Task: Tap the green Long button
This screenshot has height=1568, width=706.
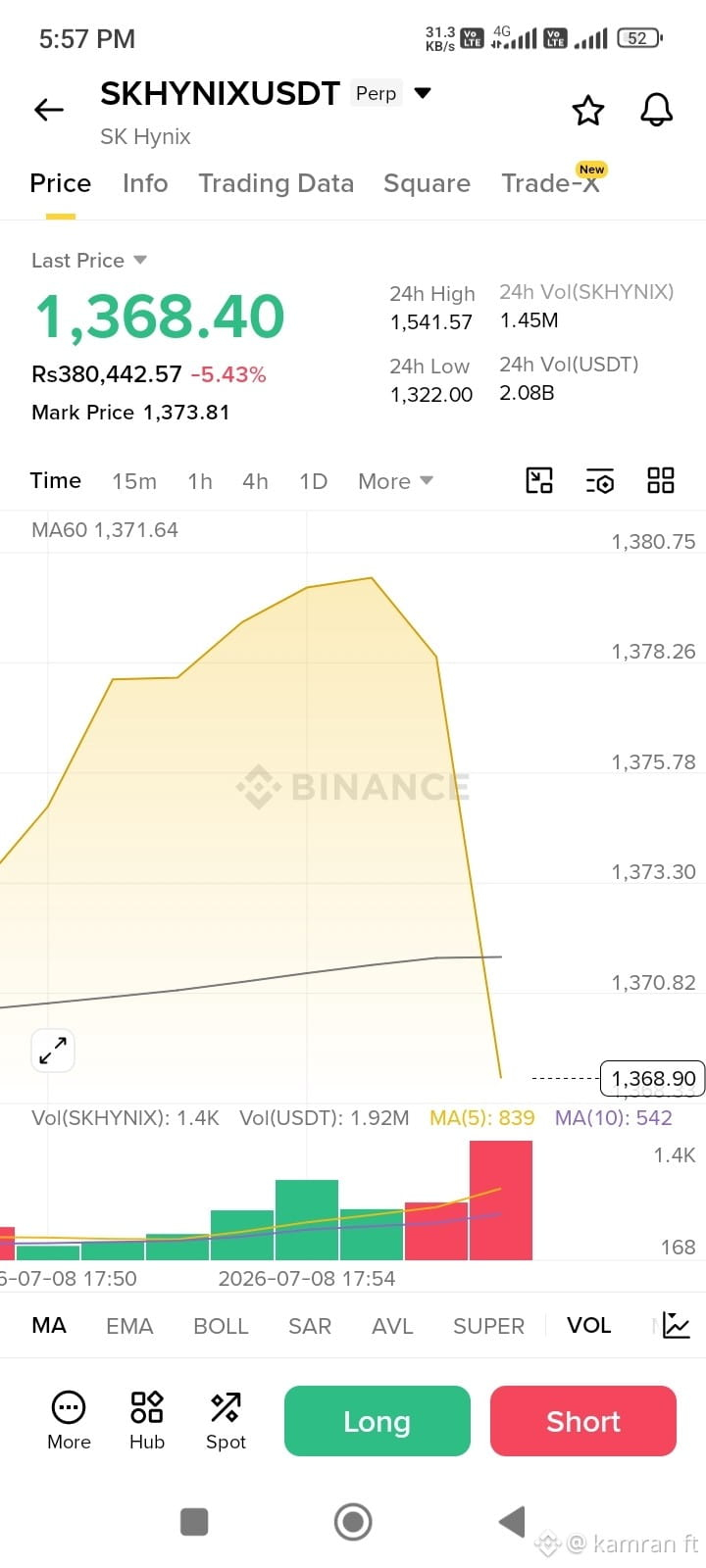Action: [378, 1421]
